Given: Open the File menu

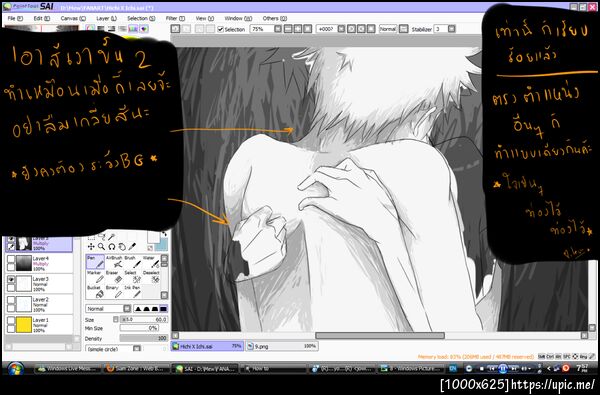Looking at the screenshot, I should (15, 18).
